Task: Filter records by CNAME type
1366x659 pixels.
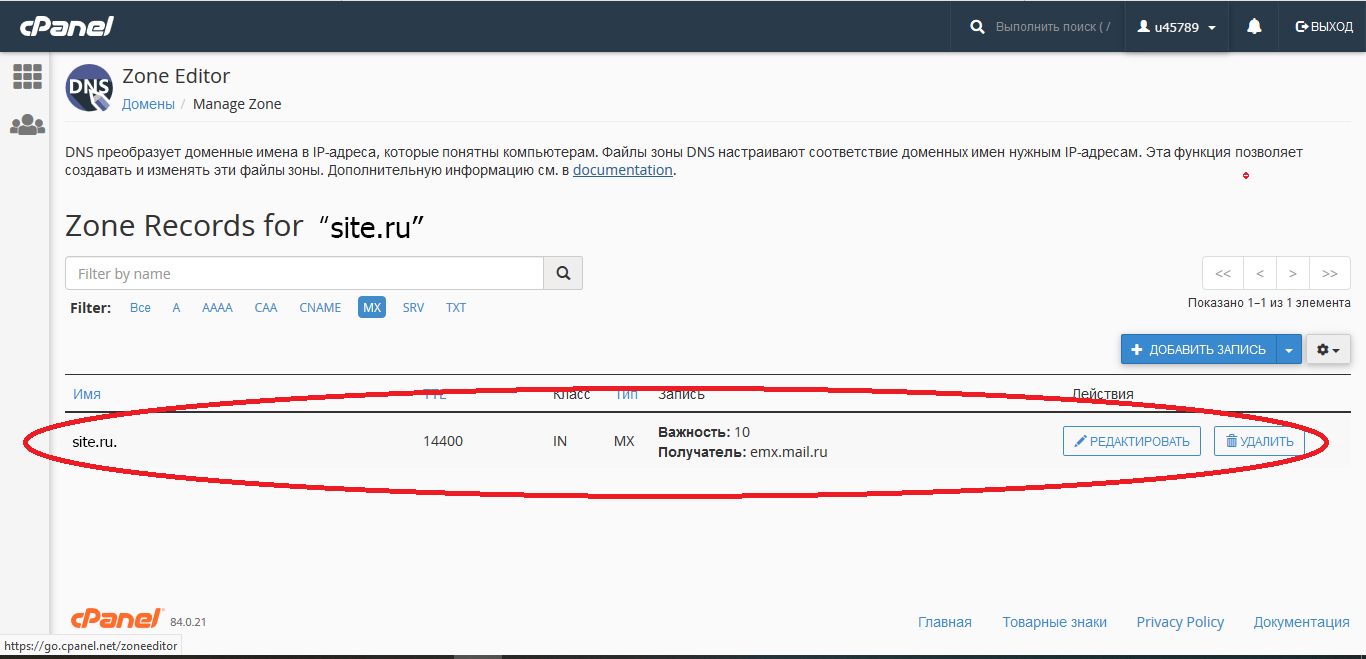Action: pyautogui.click(x=320, y=308)
